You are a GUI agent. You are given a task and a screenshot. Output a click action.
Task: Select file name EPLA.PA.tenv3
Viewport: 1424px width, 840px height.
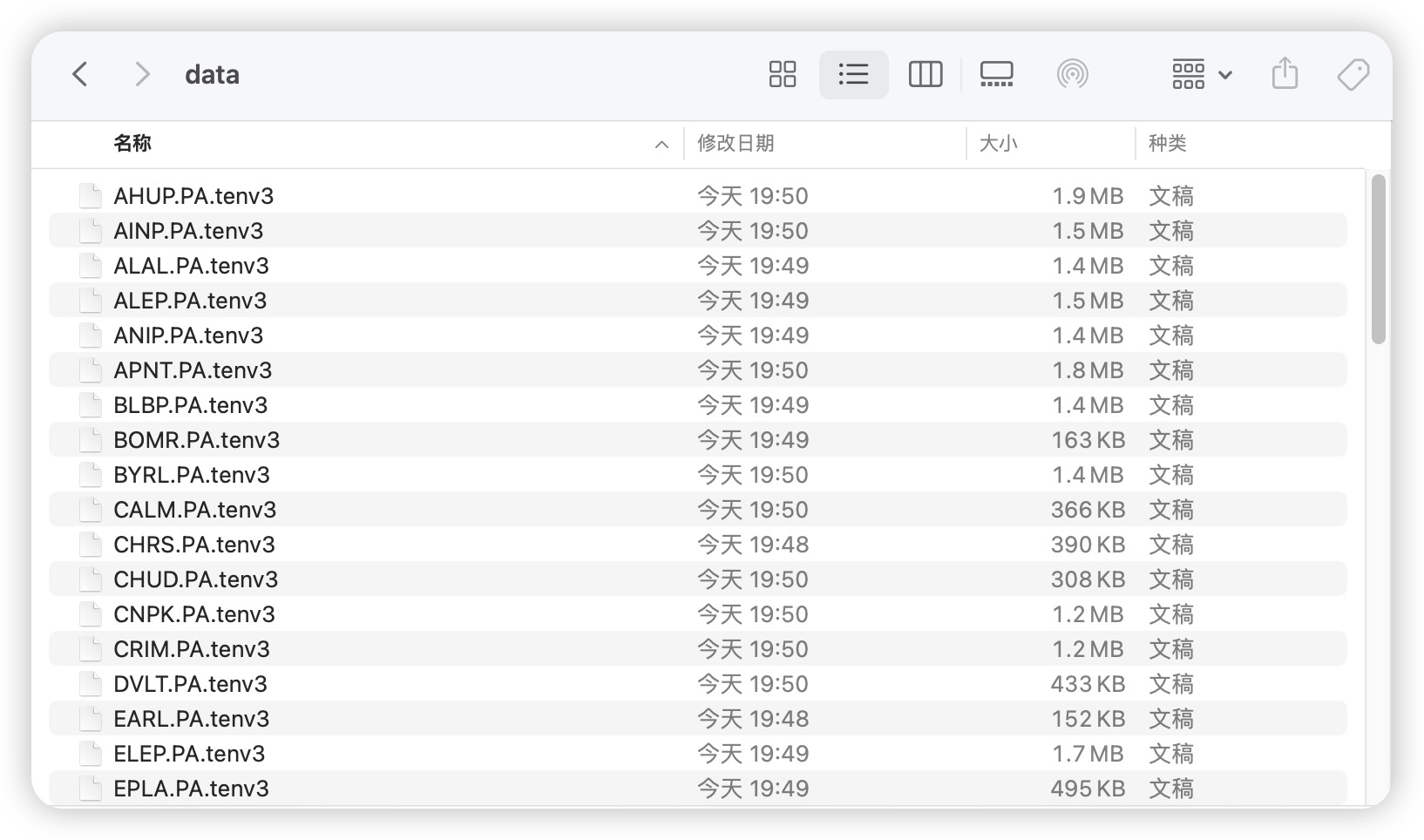coord(192,789)
